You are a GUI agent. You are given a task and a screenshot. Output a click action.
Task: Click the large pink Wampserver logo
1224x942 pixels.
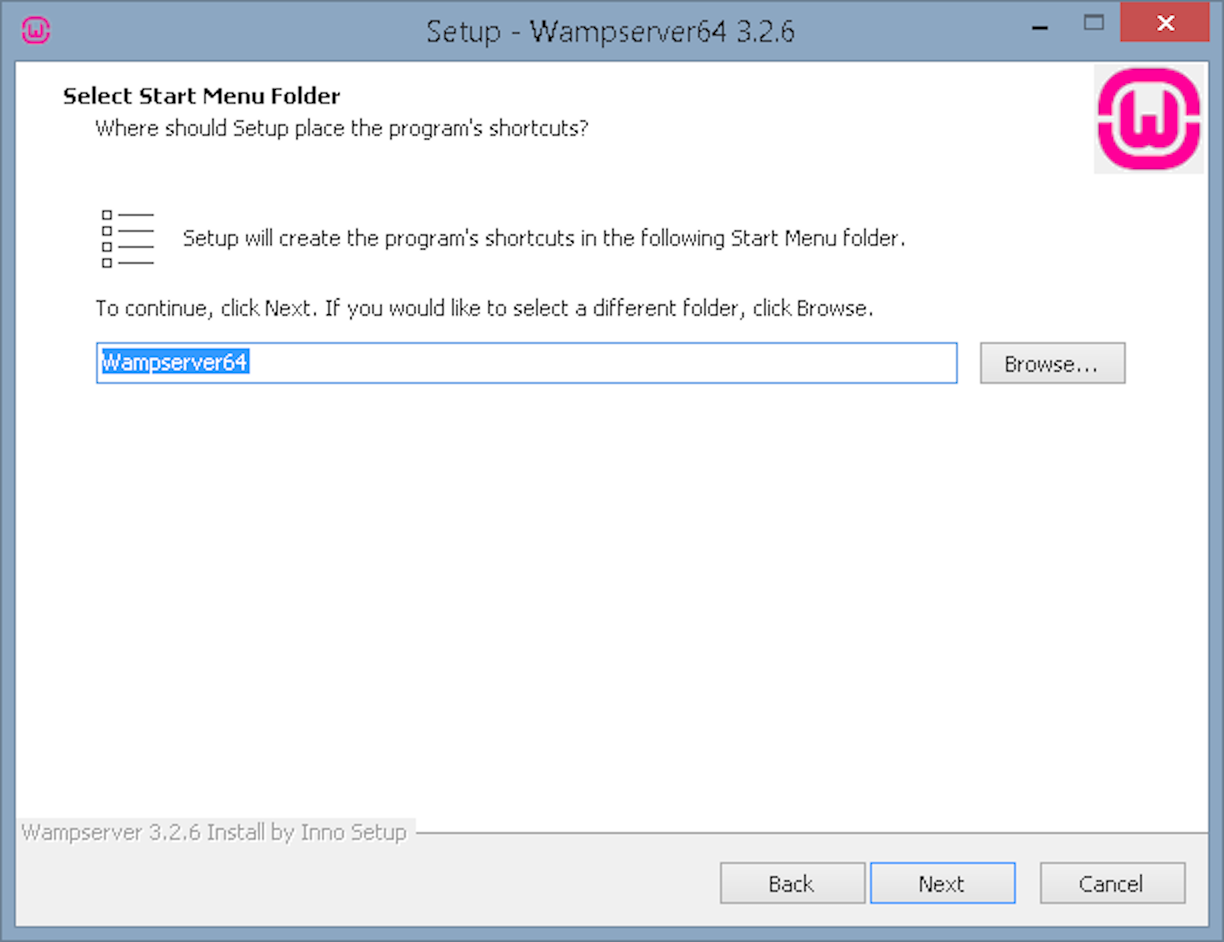coord(1149,119)
